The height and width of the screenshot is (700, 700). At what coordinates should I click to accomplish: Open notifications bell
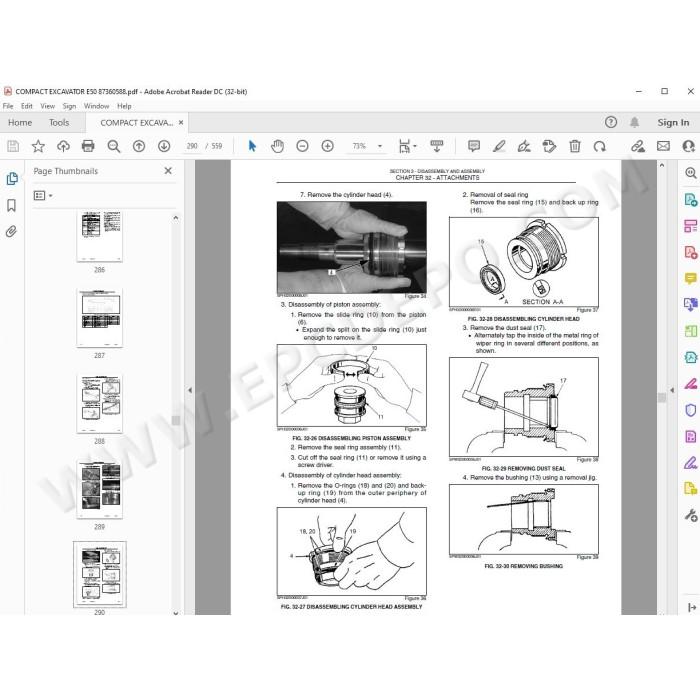pos(634,122)
